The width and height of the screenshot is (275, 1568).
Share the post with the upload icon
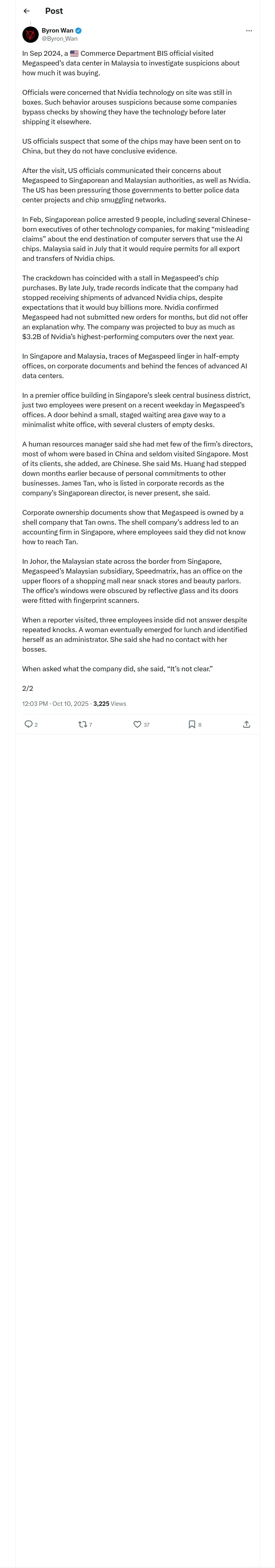click(x=246, y=724)
